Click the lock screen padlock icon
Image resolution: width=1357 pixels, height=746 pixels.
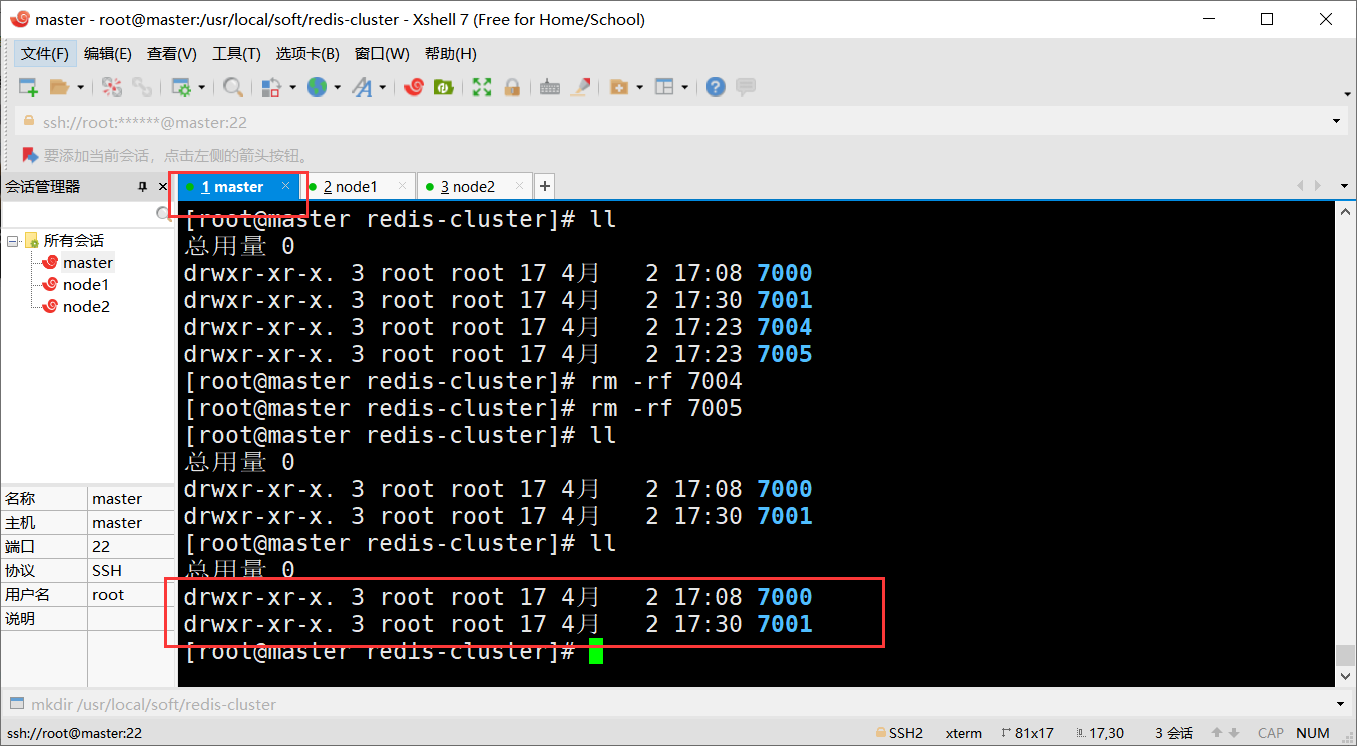[x=512, y=87]
